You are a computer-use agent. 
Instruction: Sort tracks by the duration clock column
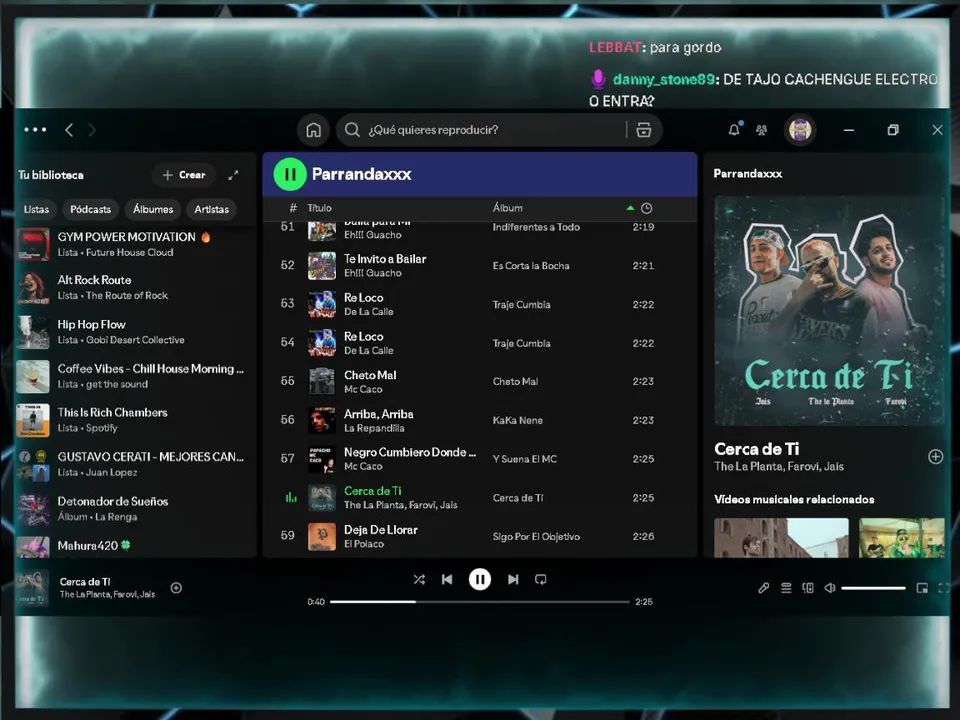pyautogui.click(x=647, y=208)
